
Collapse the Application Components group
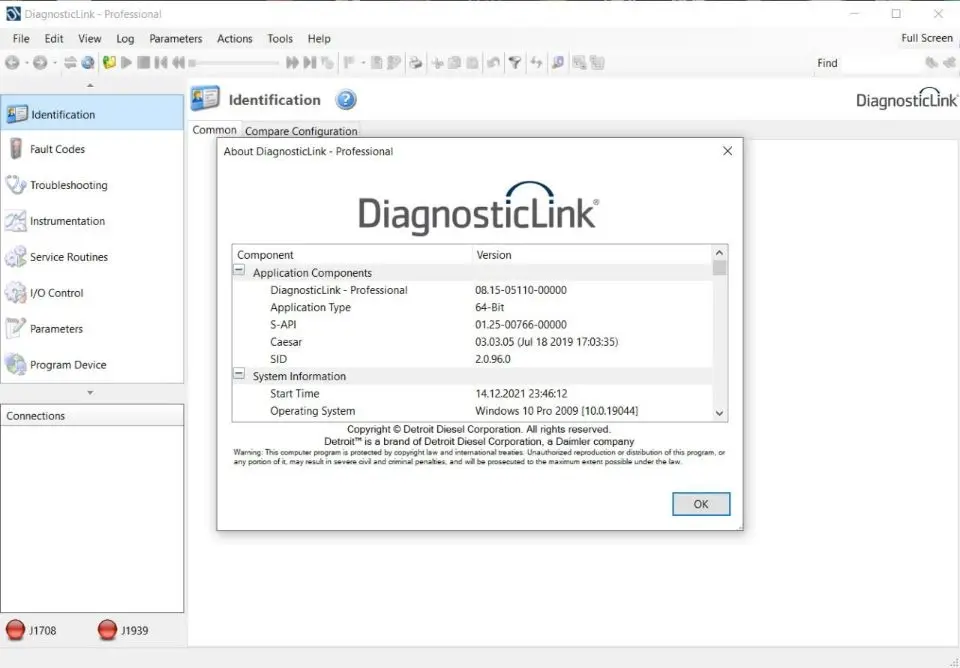[239, 271]
